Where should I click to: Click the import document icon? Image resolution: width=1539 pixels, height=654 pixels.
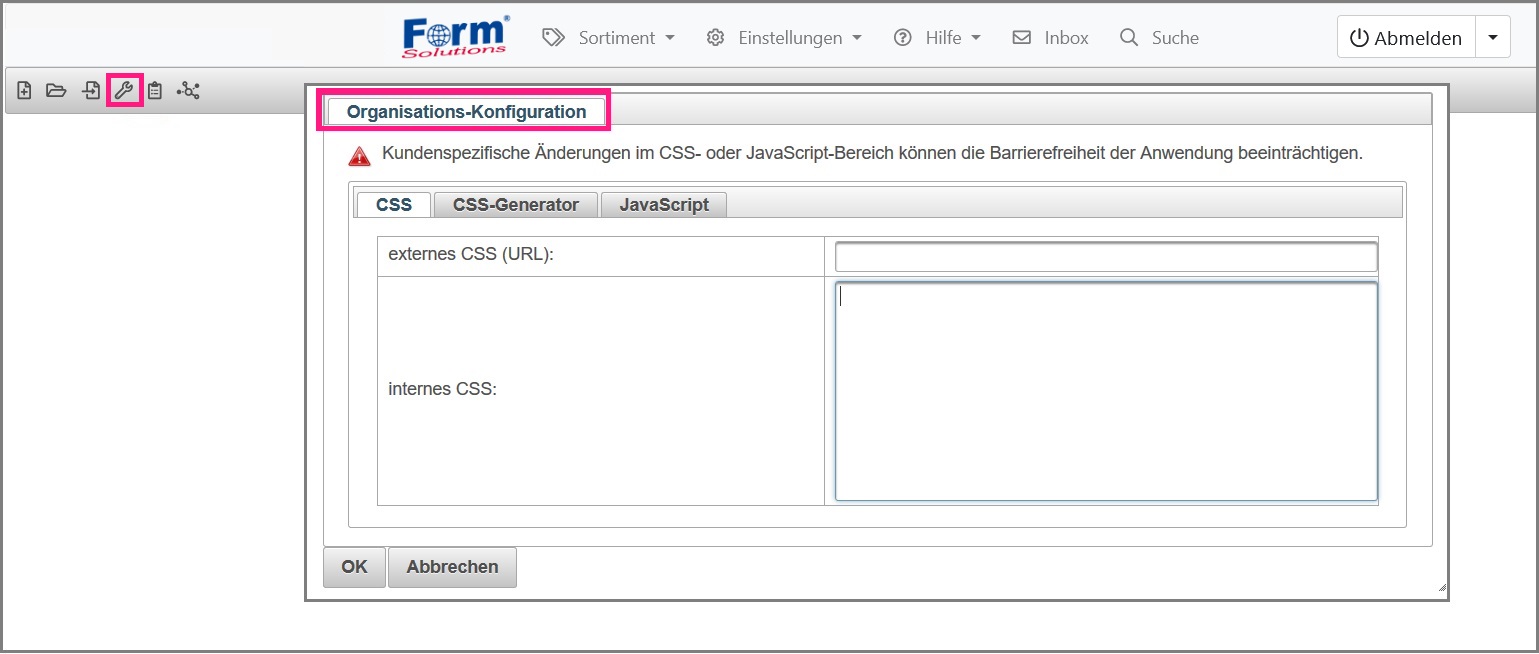[91, 91]
